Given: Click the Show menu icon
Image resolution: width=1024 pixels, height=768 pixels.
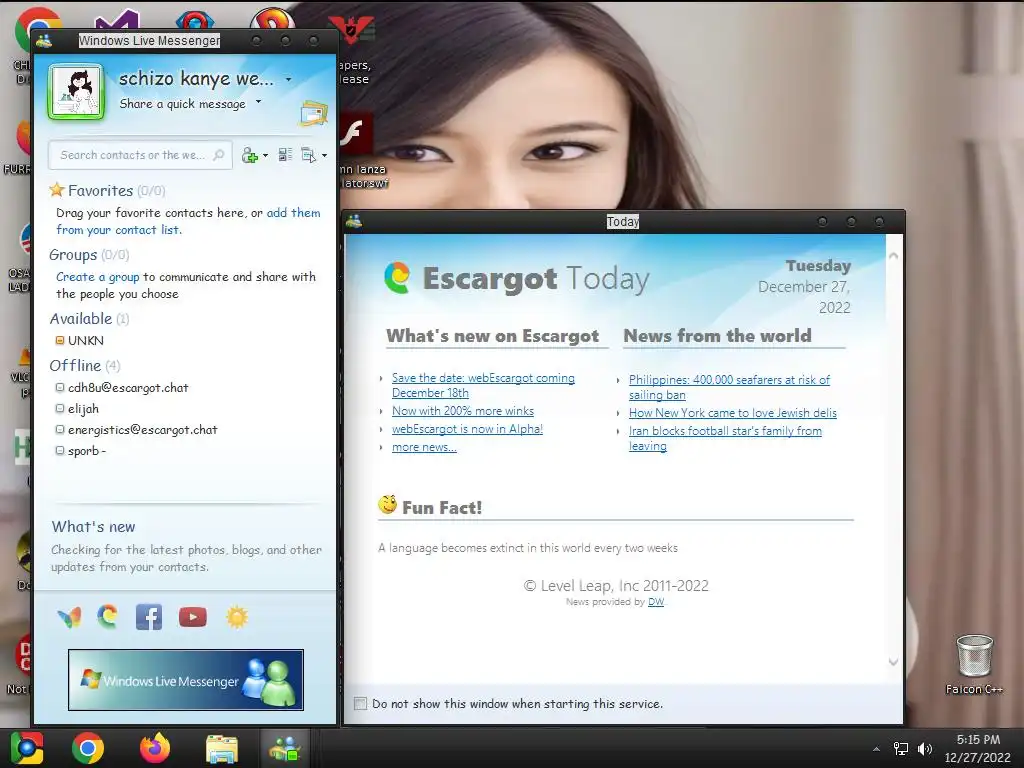Looking at the screenshot, I should click(308, 155).
